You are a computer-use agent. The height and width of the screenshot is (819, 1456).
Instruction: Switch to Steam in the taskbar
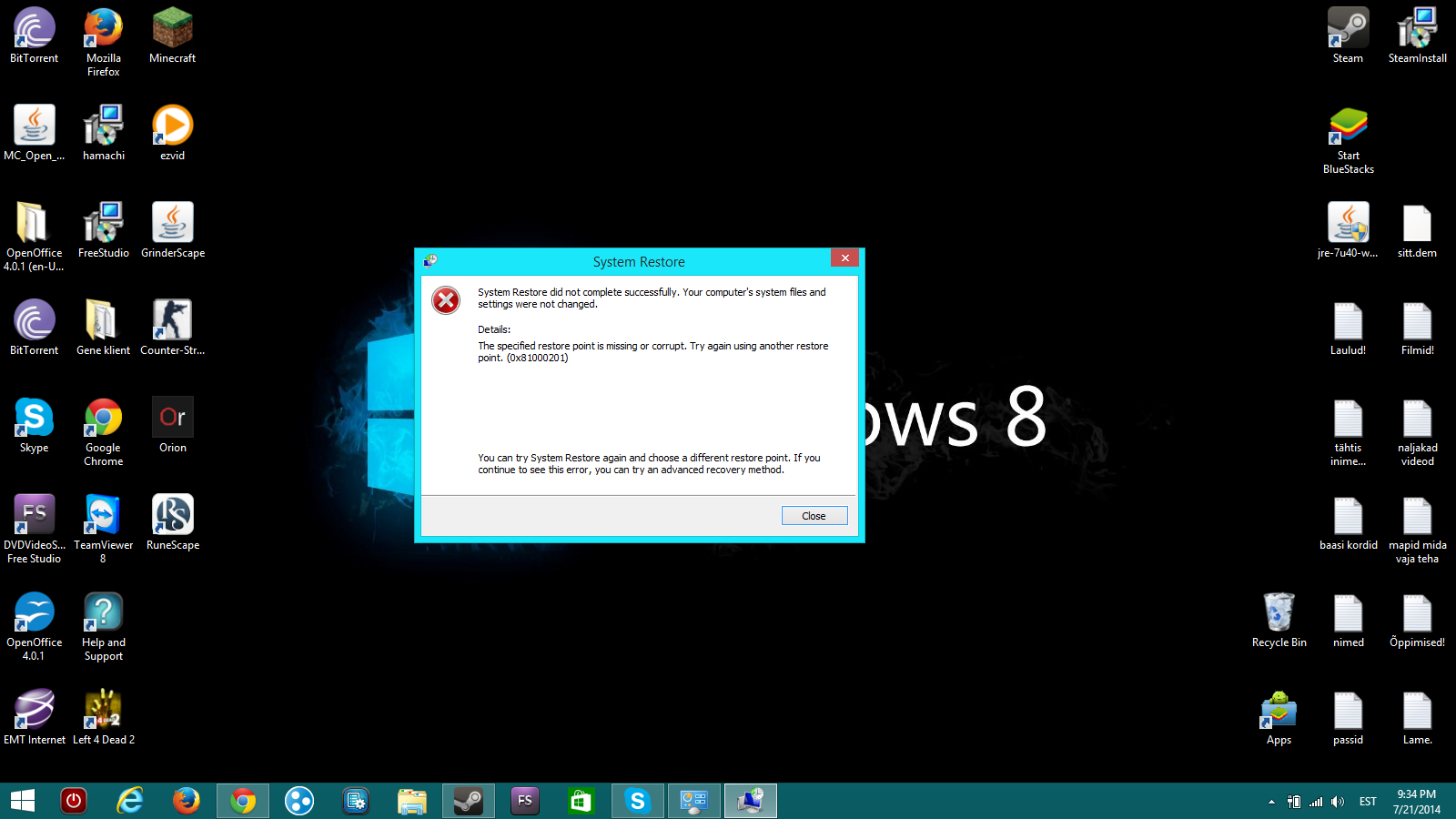[469, 801]
